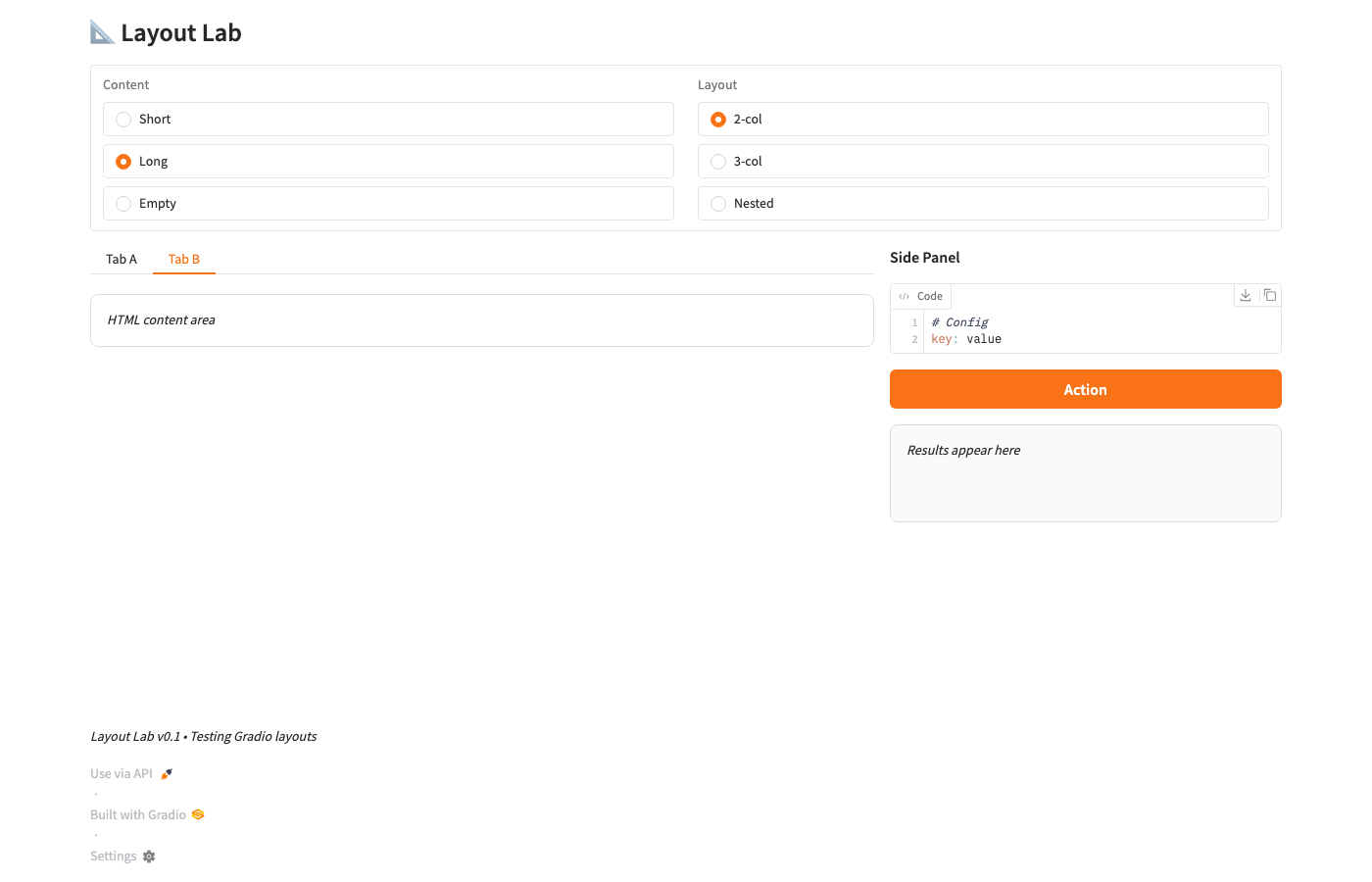The width and height of the screenshot is (1372, 882).
Task: Select the Empty content option
Action: (123, 204)
